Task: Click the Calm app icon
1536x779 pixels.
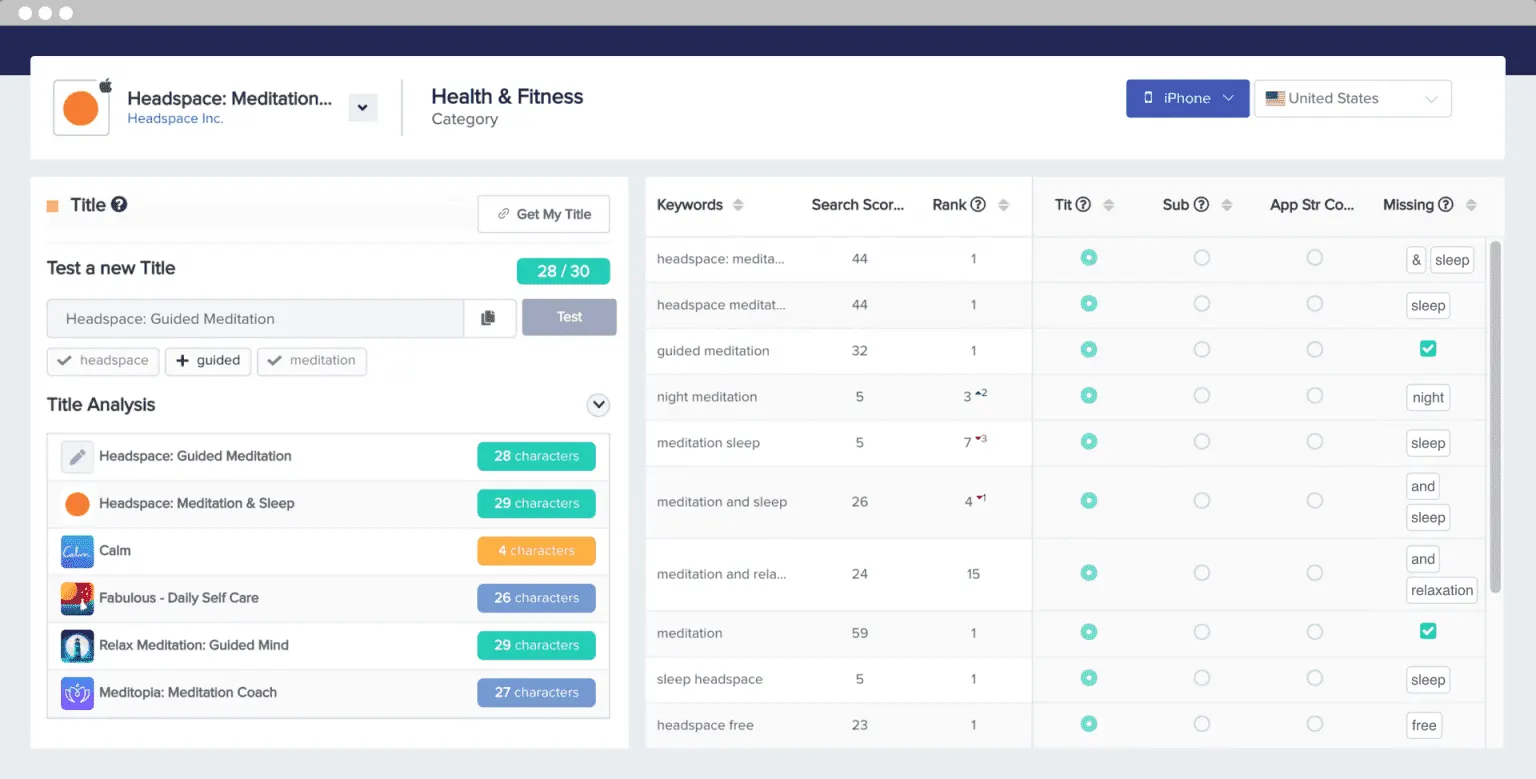Action: coord(77,551)
